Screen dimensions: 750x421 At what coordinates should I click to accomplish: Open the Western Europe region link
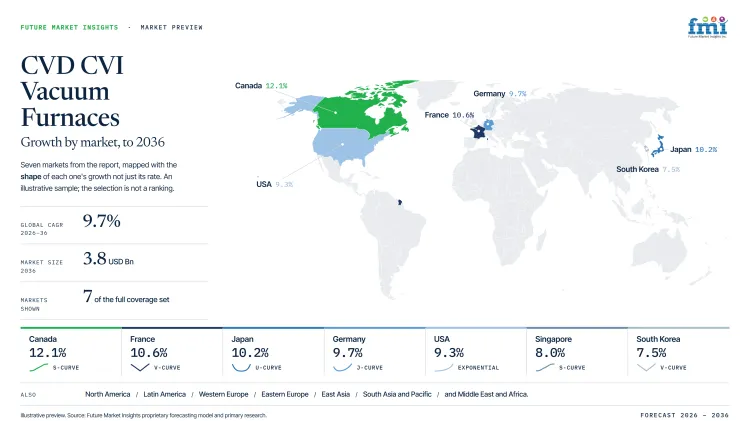[x=223, y=394]
